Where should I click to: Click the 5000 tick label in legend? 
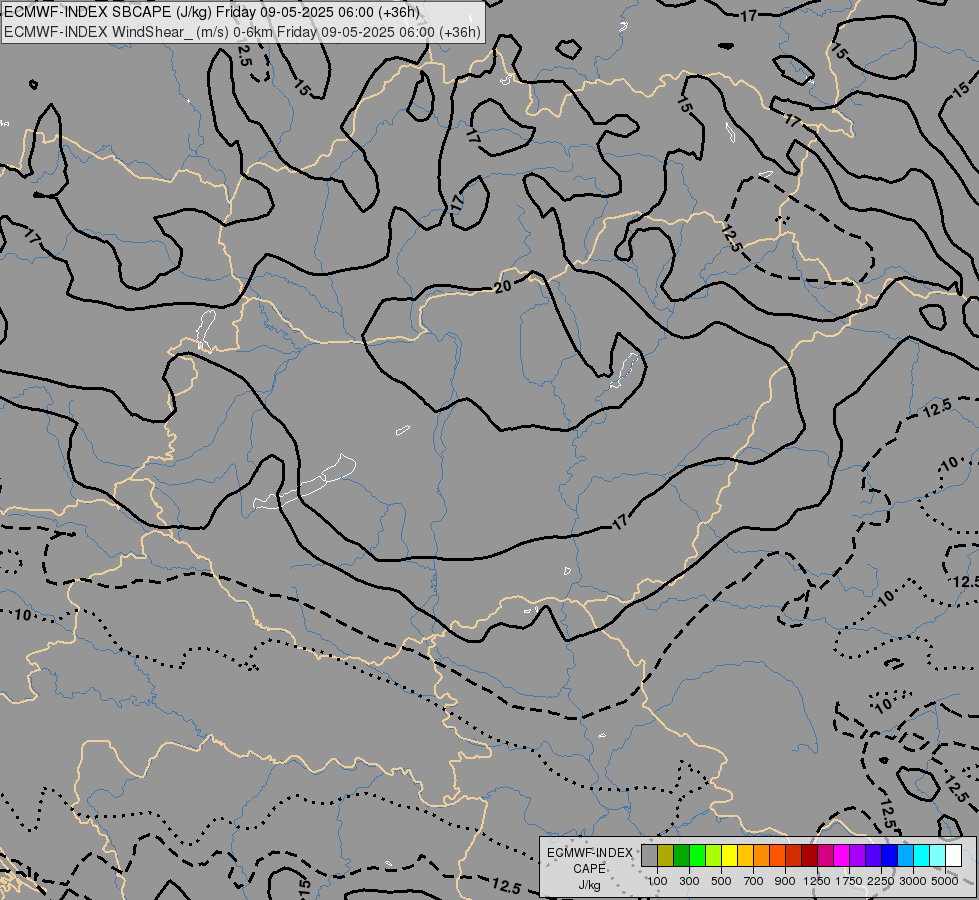point(945,881)
